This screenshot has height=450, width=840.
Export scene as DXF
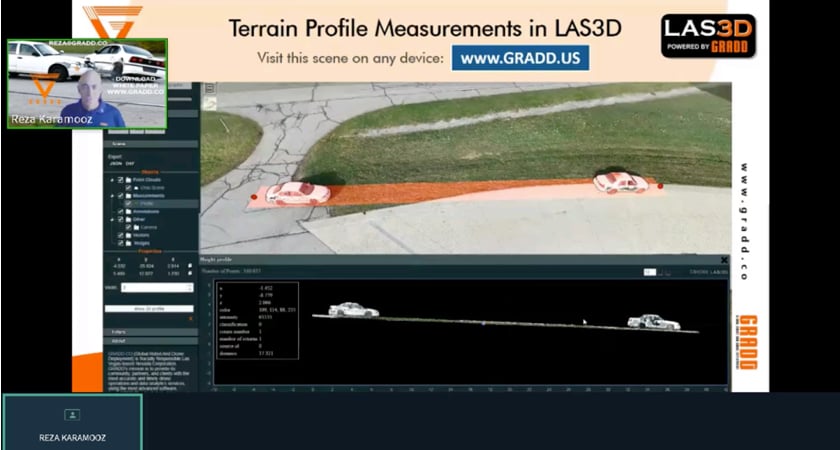tap(130, 163)
